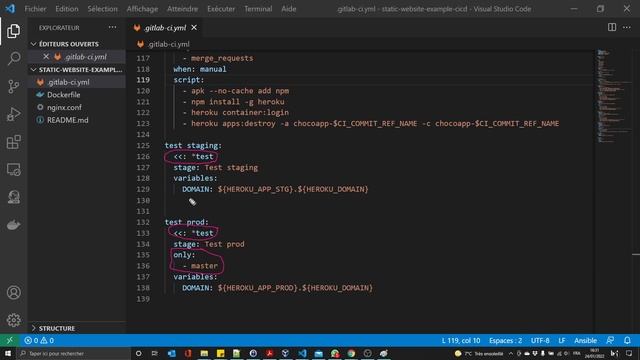Click the code minimap overview
Viewport: 640px width, 360px height.
coord(613,96)
